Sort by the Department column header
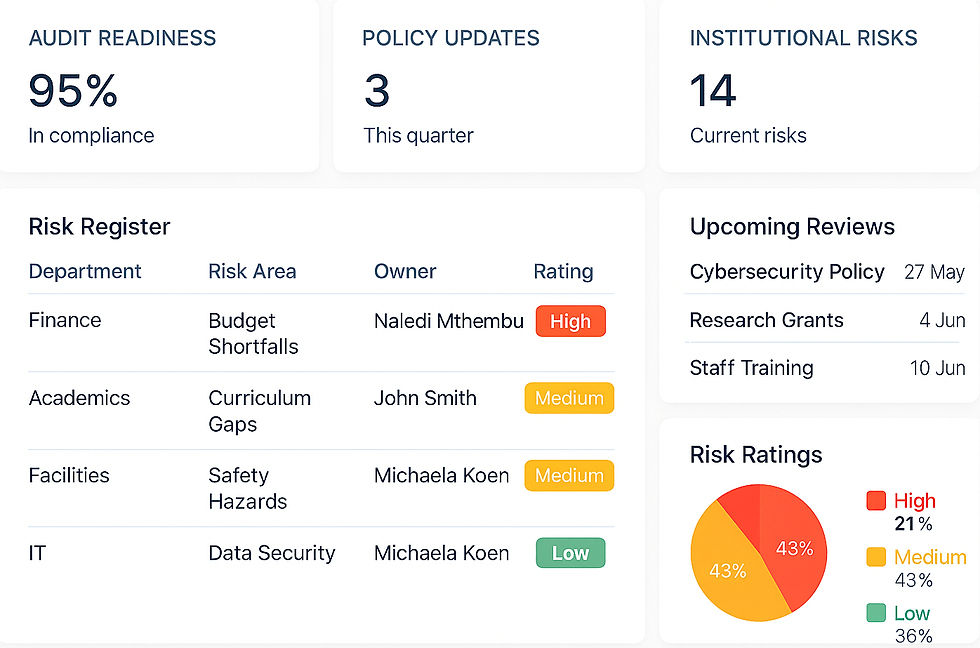The width and height of the screenshot is (980, 648). pos(85,271)
